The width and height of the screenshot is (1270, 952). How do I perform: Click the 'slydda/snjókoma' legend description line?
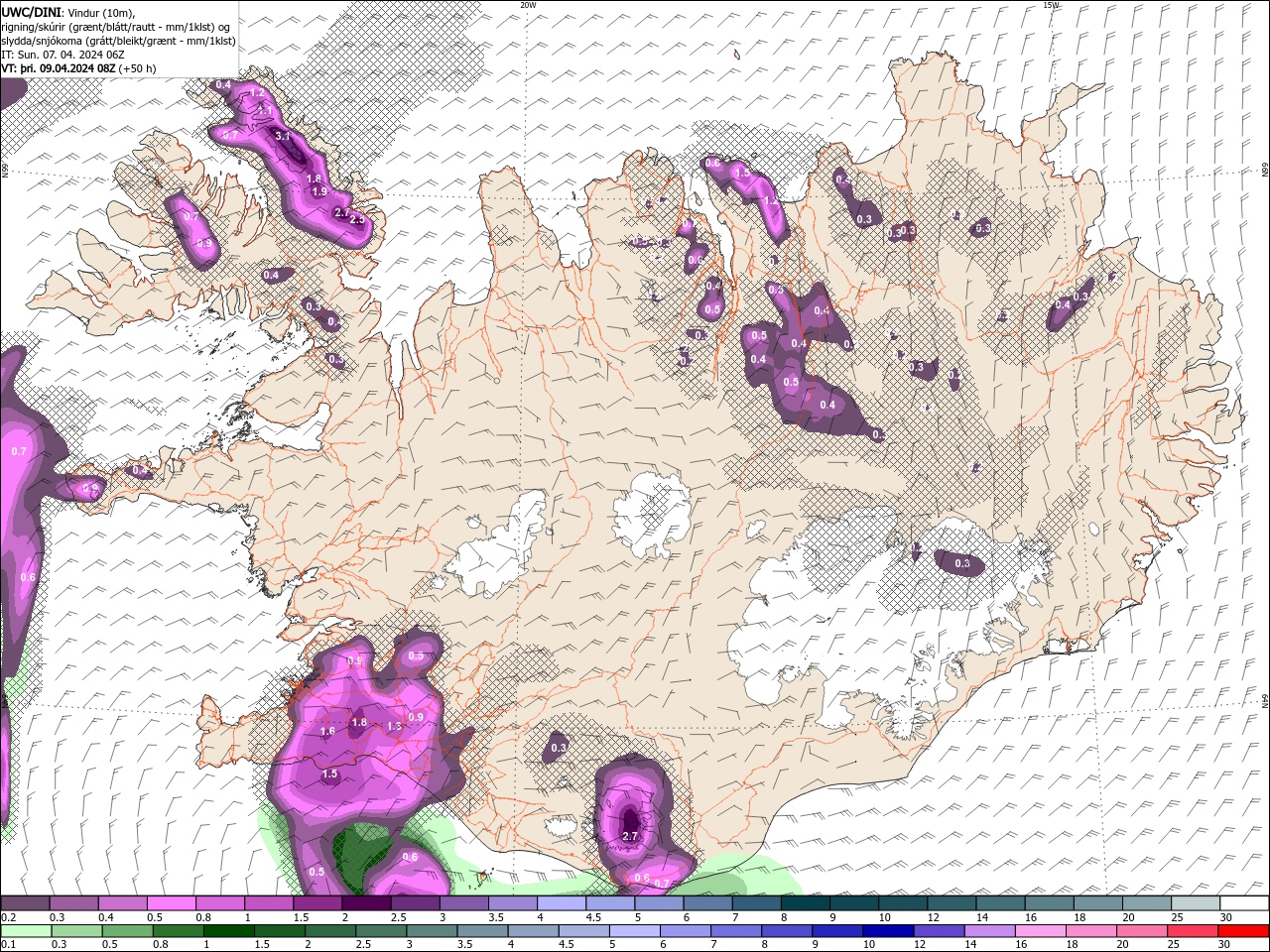118,41
